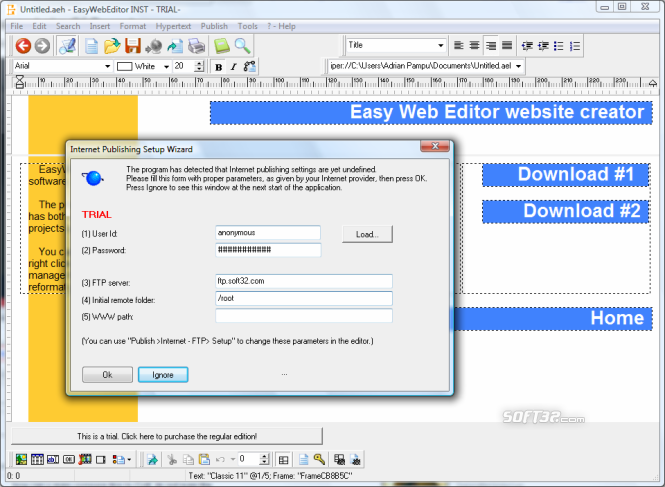Click the paste clipboard icon
The width and height of the screenshot is (665, 487).
(204, 459)
